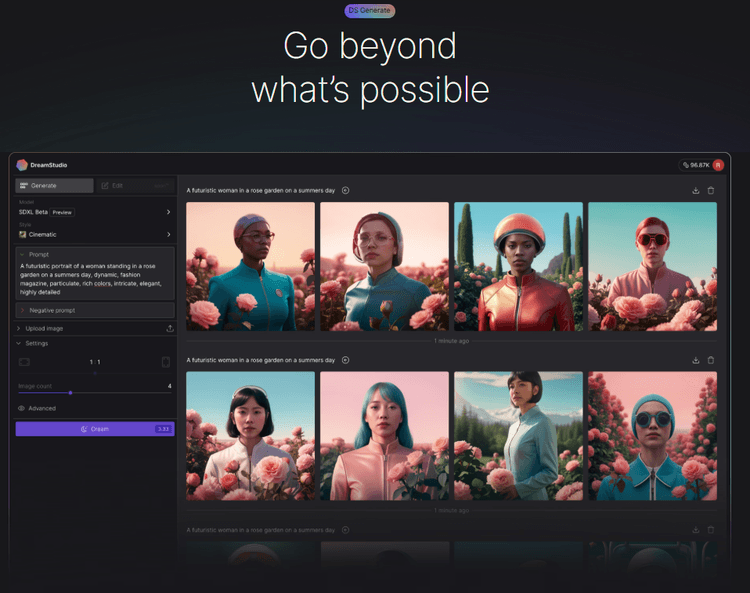Delete the second image batch
This screenshot has width=750, height=593.
(x=711, y=360)
